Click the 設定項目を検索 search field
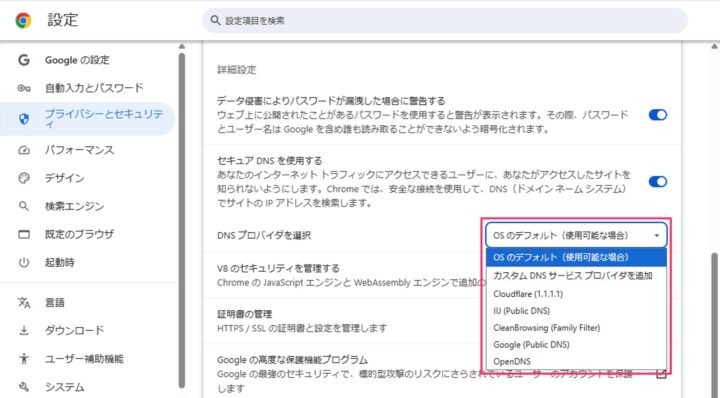Screen dimensions: 720x398 click(444, 21)
